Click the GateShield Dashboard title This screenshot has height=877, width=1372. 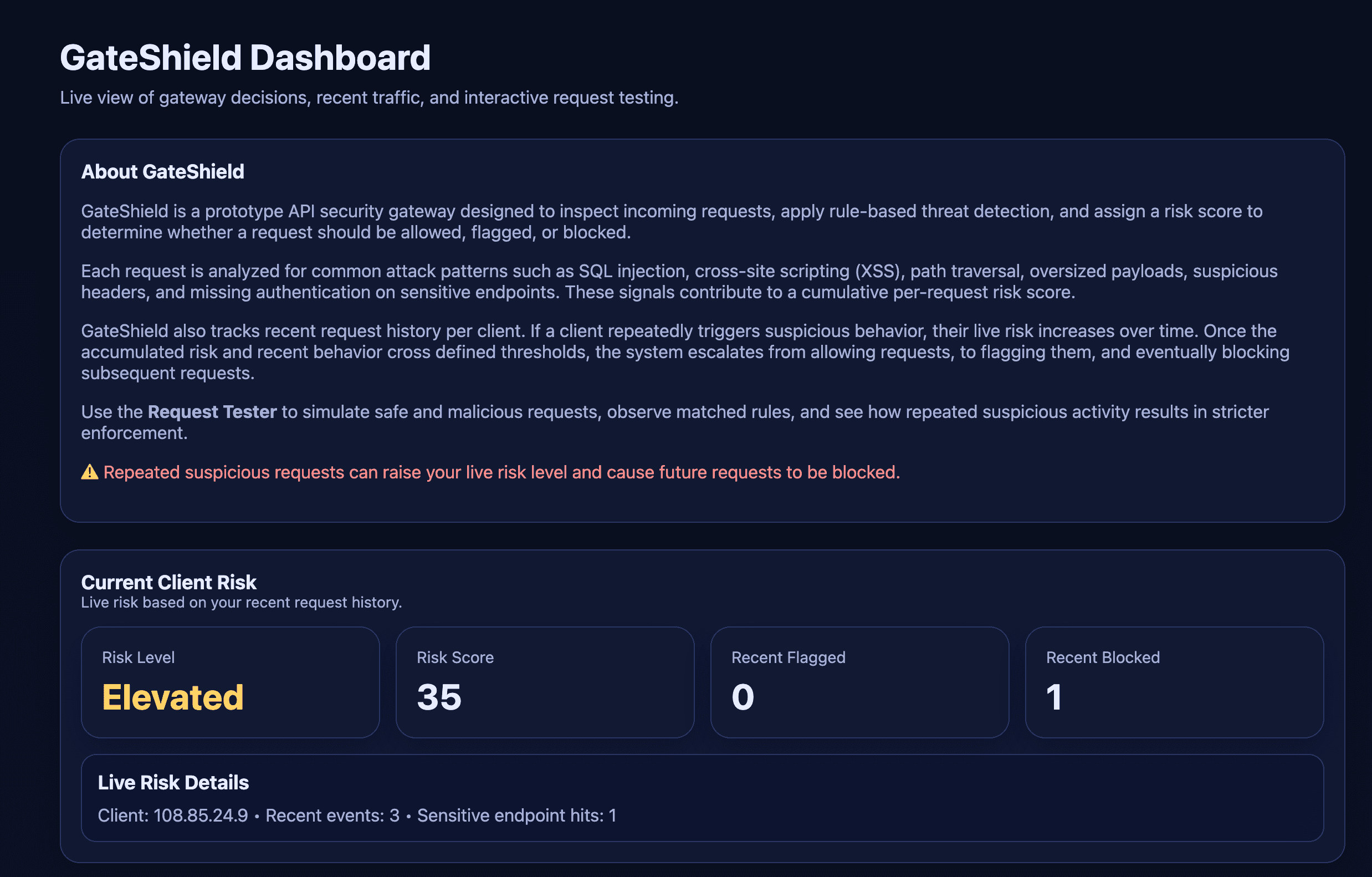245,58
